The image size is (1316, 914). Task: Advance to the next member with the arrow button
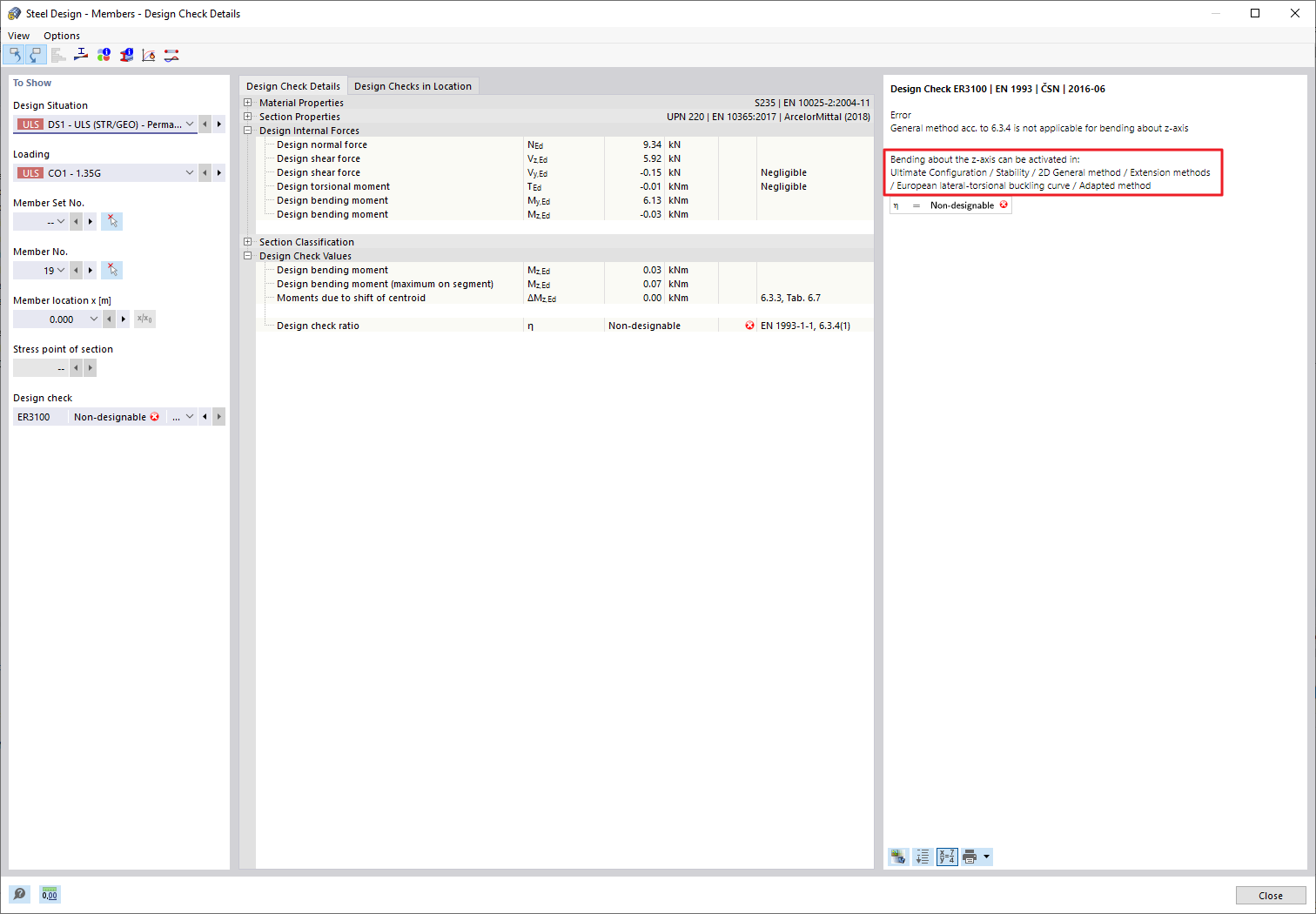click(91, 270)
